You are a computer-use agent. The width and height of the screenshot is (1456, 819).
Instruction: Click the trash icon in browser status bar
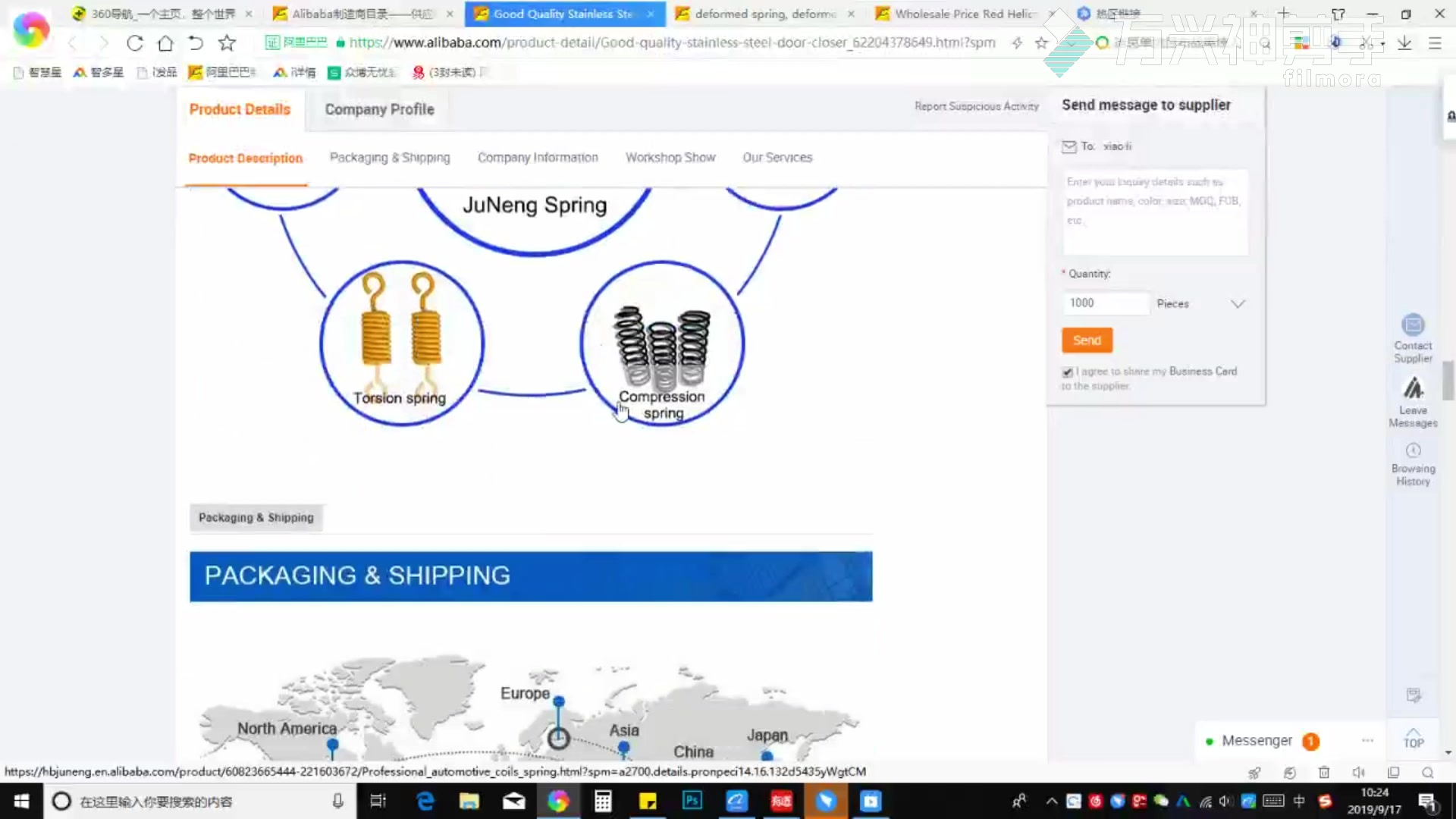click(1324, 772)
